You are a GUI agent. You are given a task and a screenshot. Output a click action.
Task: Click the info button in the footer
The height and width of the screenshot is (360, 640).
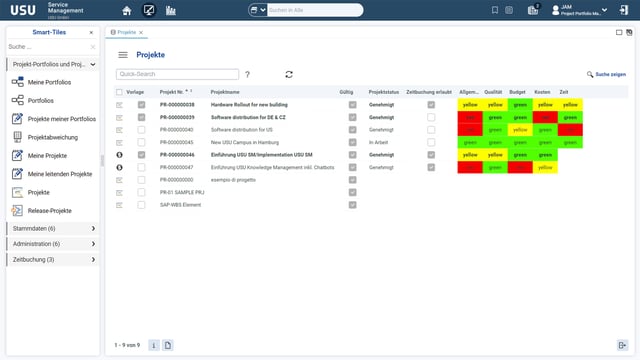154,345
